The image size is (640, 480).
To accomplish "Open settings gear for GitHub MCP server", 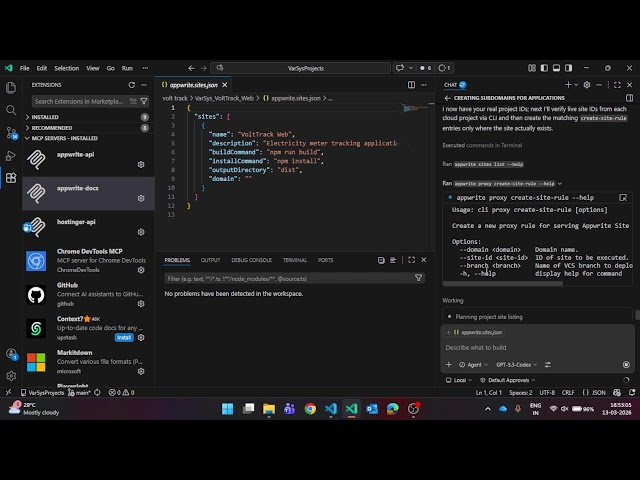I will point(141,304).
